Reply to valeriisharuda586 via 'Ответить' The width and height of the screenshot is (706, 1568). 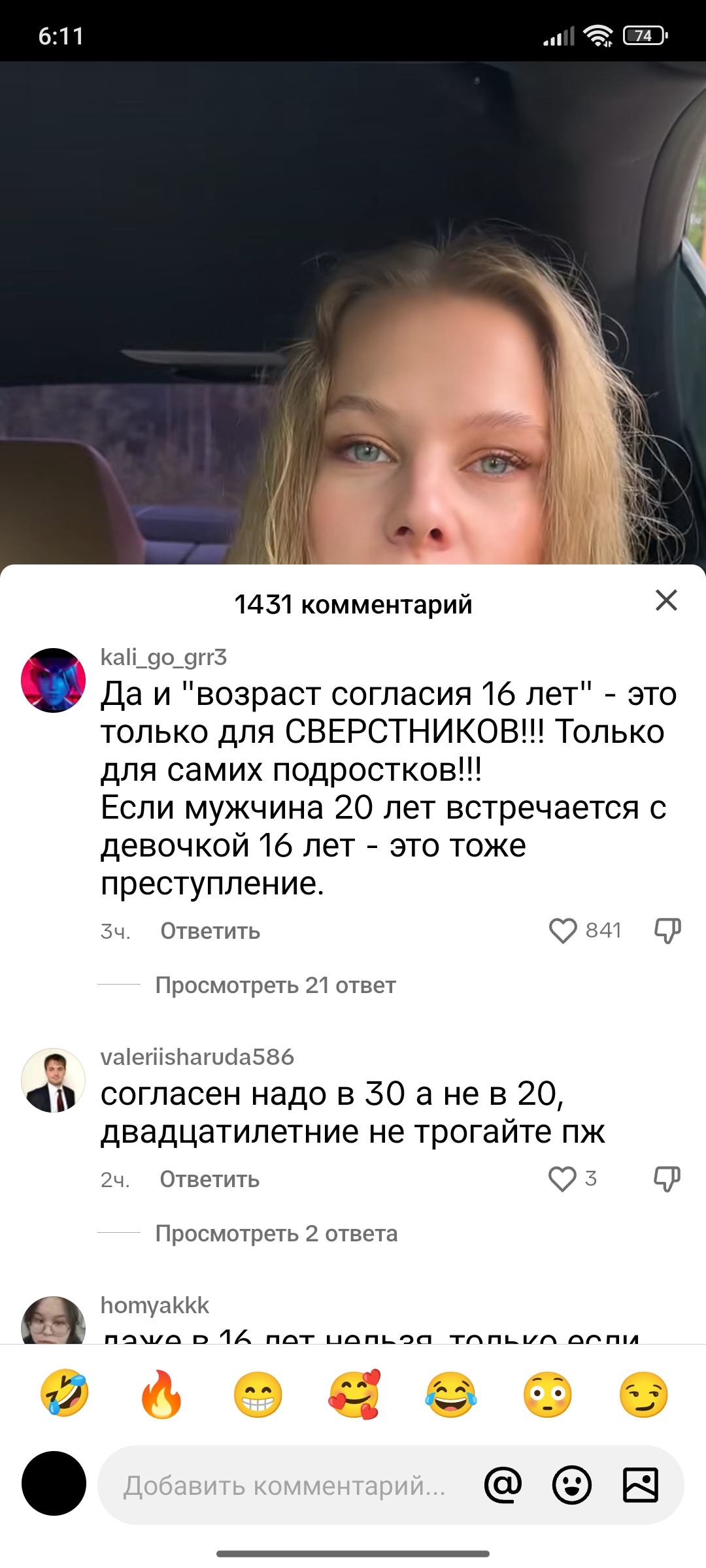(x=210, y=1179)
